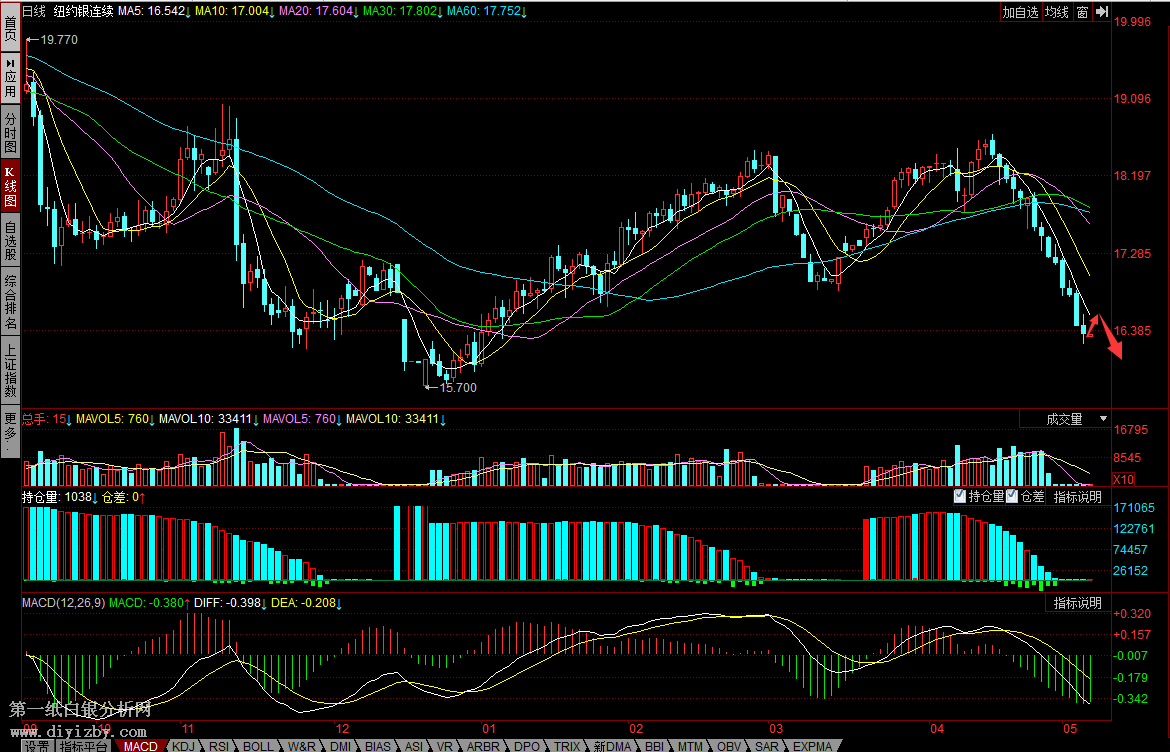Open the 应用 sidebar item
This screenshot has height=752, width=1170.
pyautogui.click(x=10, y=76)
